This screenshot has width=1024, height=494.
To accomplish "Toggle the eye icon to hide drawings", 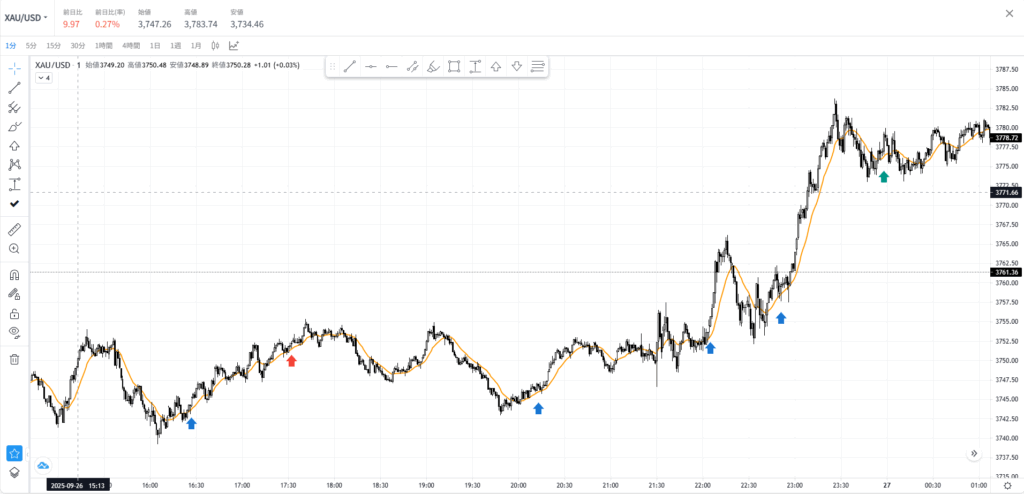I will coord(14,331).
